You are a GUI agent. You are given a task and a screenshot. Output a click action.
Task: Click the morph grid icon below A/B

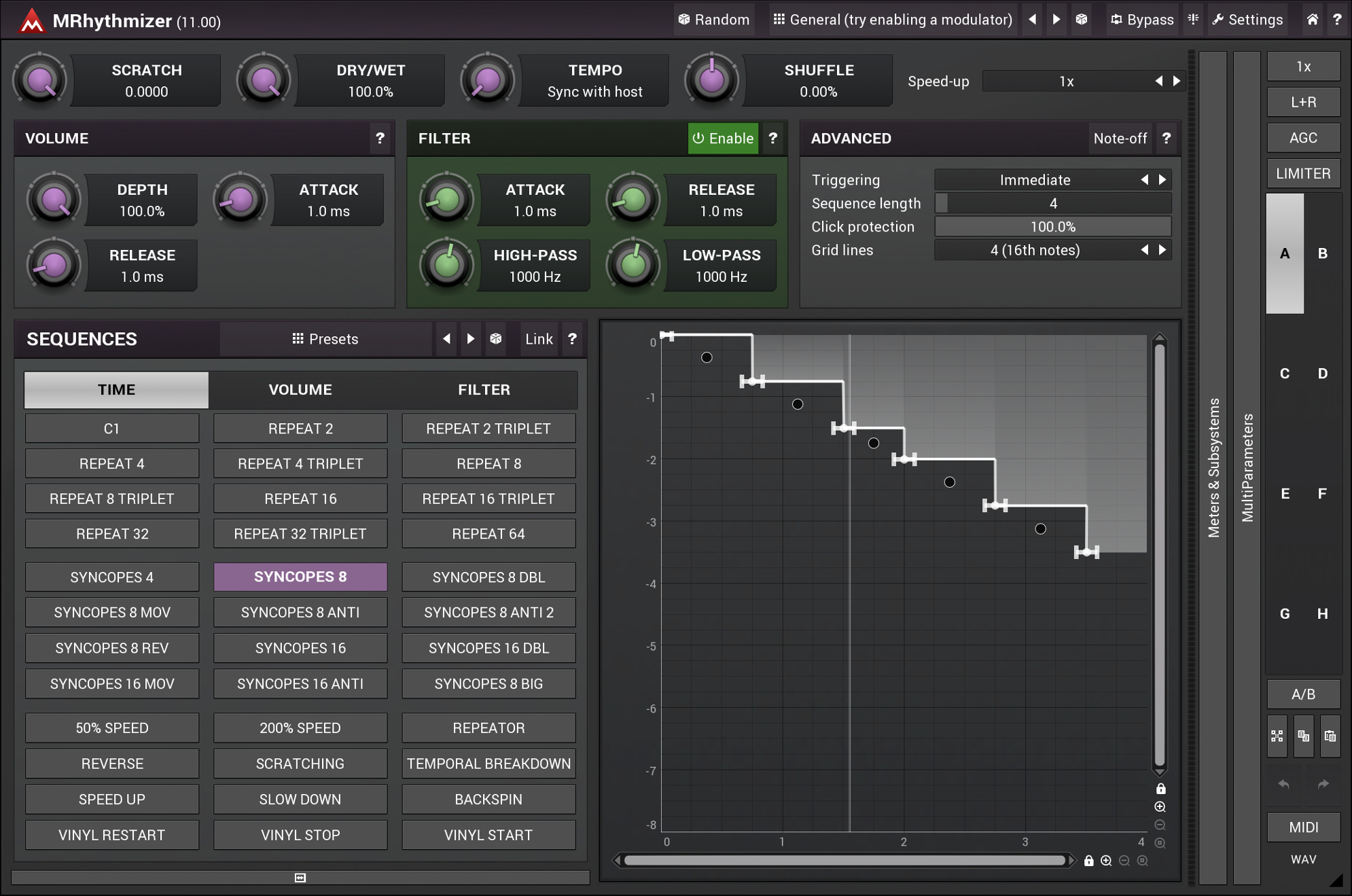point(1277,736)
